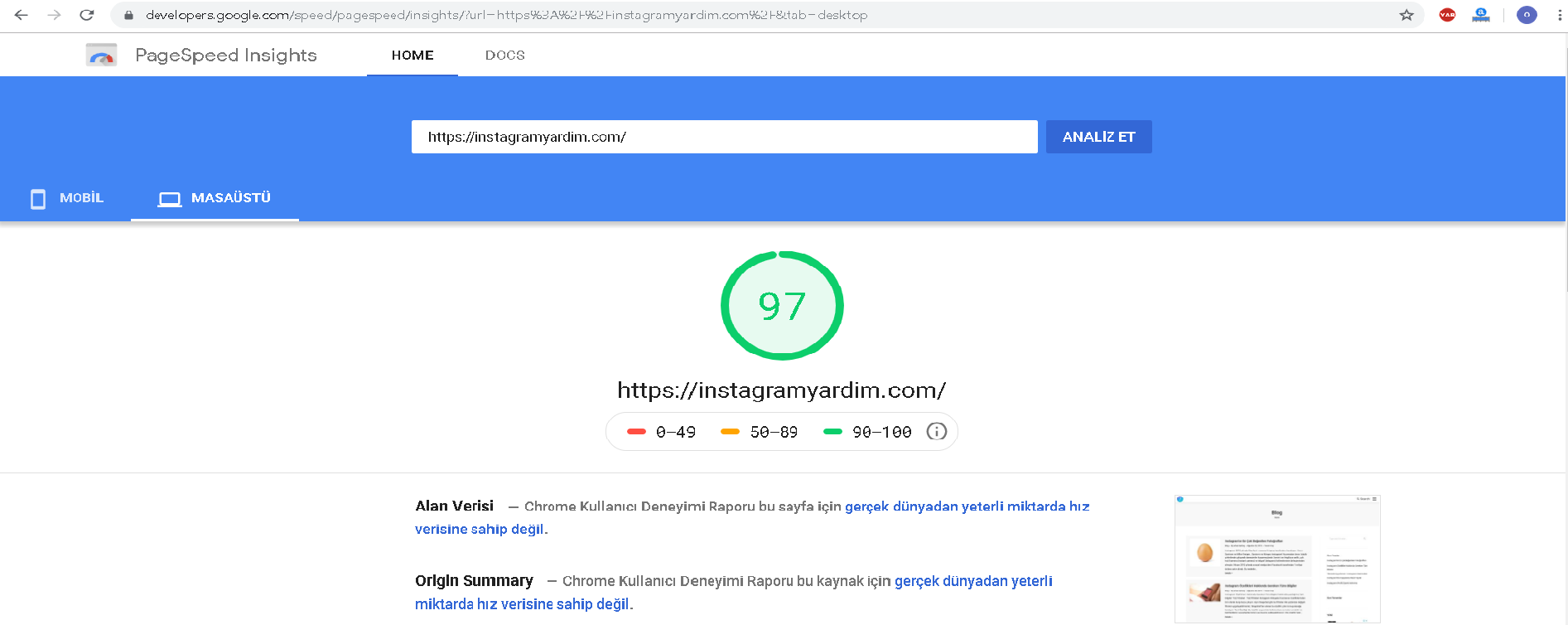Click the desktop laptop icon

pyautogui.click(x=170, y=199)
